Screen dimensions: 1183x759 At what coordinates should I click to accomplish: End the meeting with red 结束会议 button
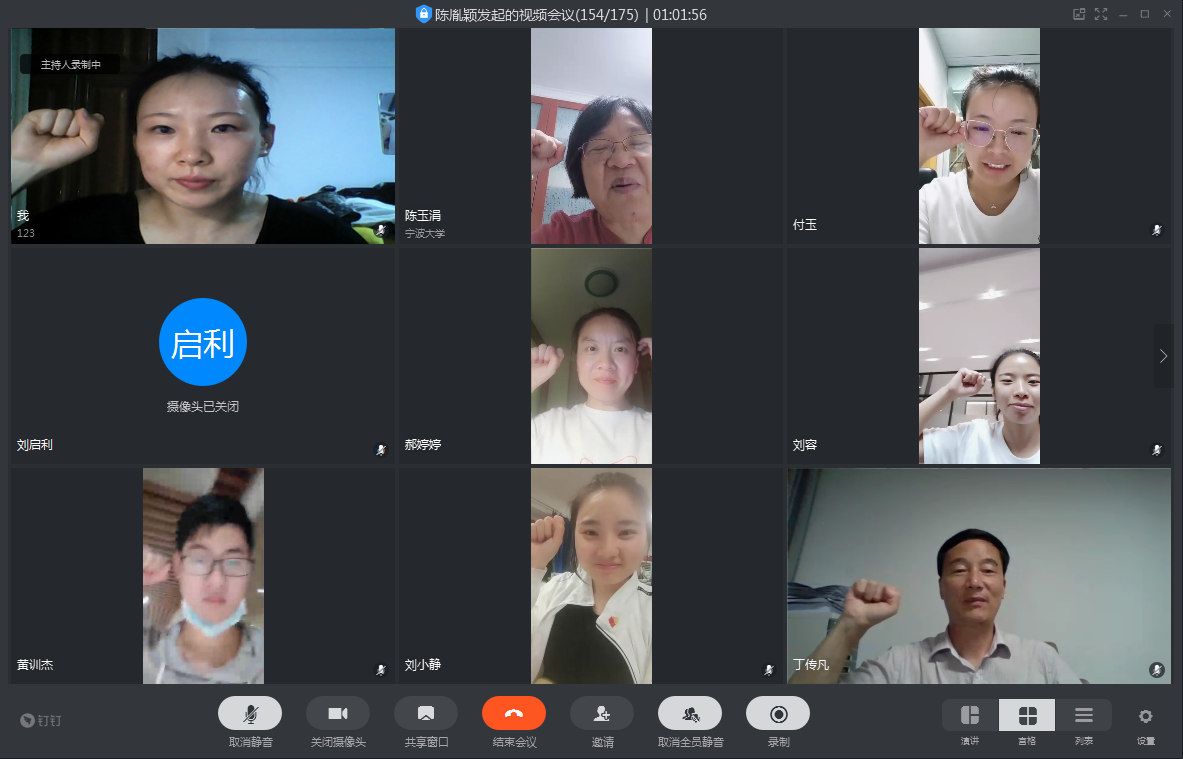(x=514, y=714)
